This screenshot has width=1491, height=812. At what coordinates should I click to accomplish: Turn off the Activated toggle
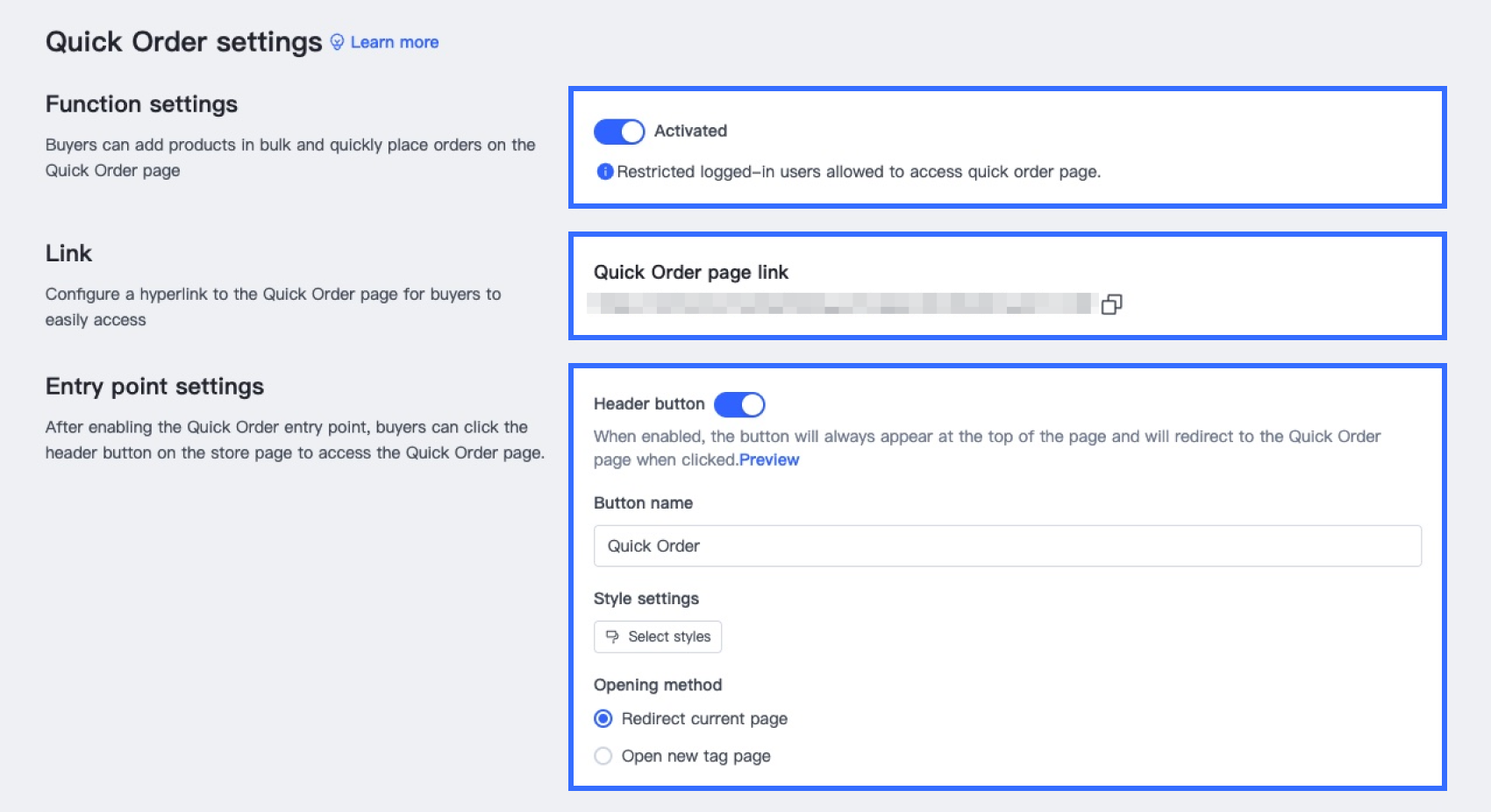[619, 132]
